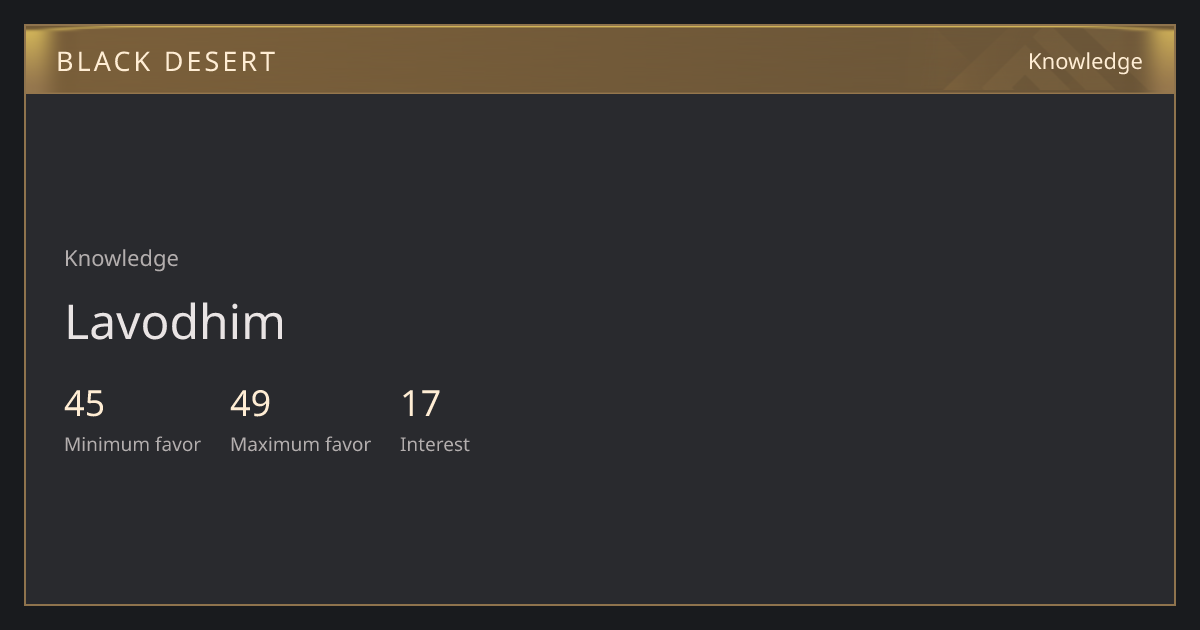Open the Knowledge link in header

coord(1085,62)
